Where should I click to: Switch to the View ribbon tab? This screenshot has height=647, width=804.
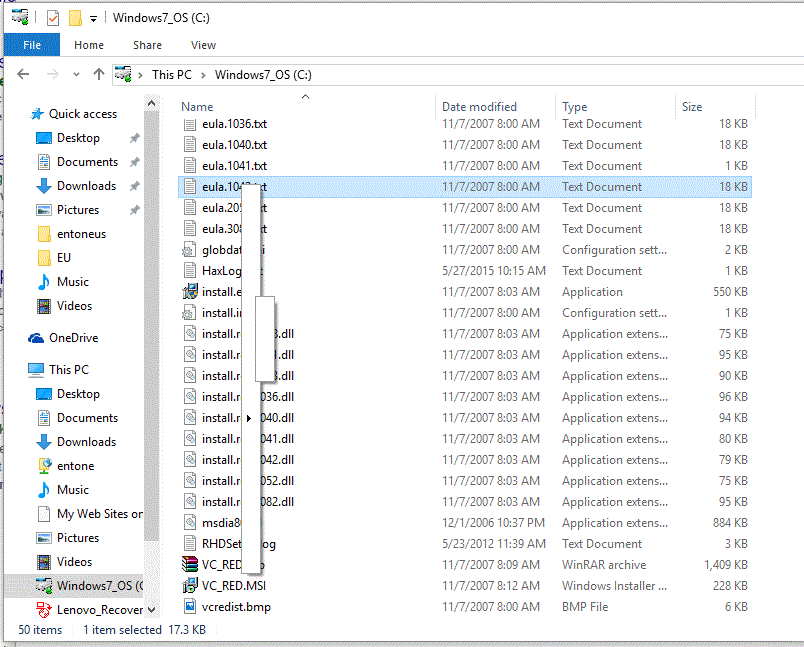click(x=203, y=45)
